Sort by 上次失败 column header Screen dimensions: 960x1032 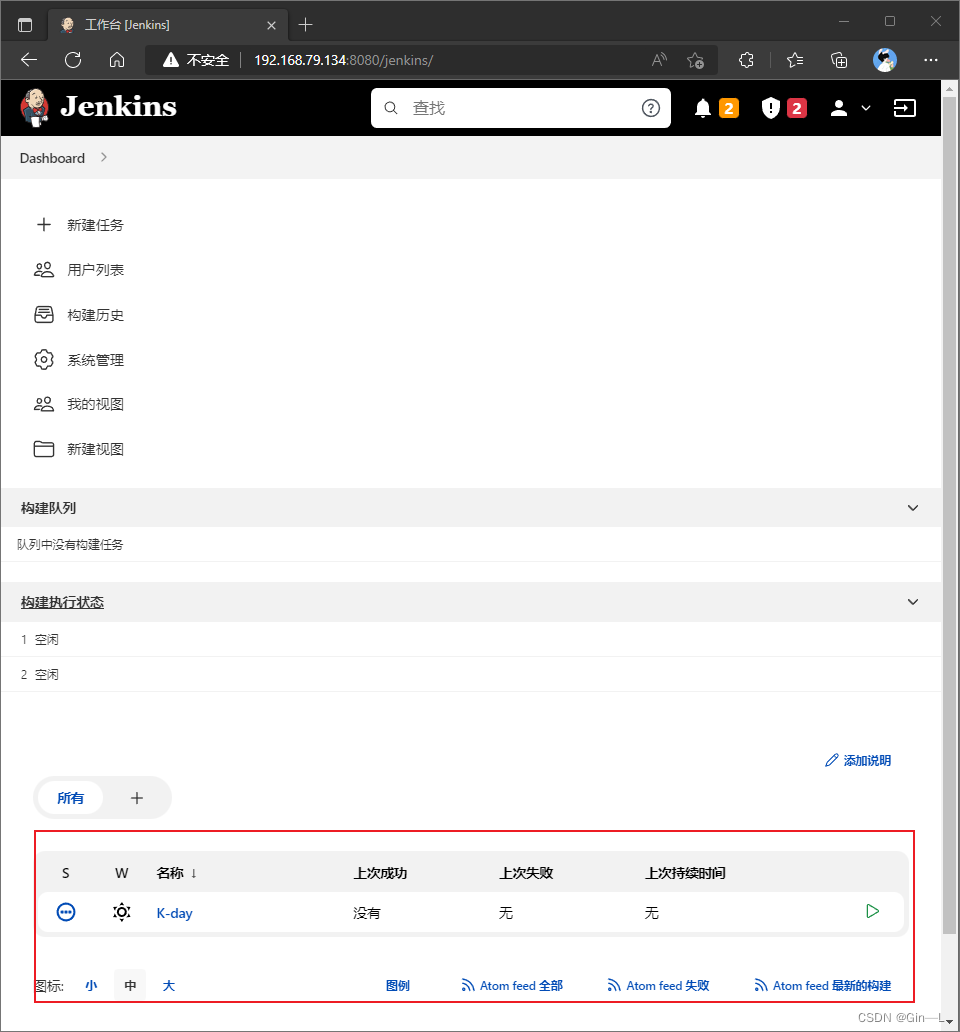(526, 873)
